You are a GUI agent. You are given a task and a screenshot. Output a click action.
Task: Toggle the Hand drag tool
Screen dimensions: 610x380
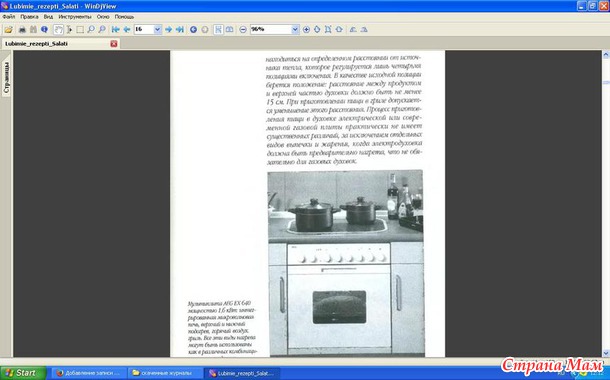pos(58,29)
